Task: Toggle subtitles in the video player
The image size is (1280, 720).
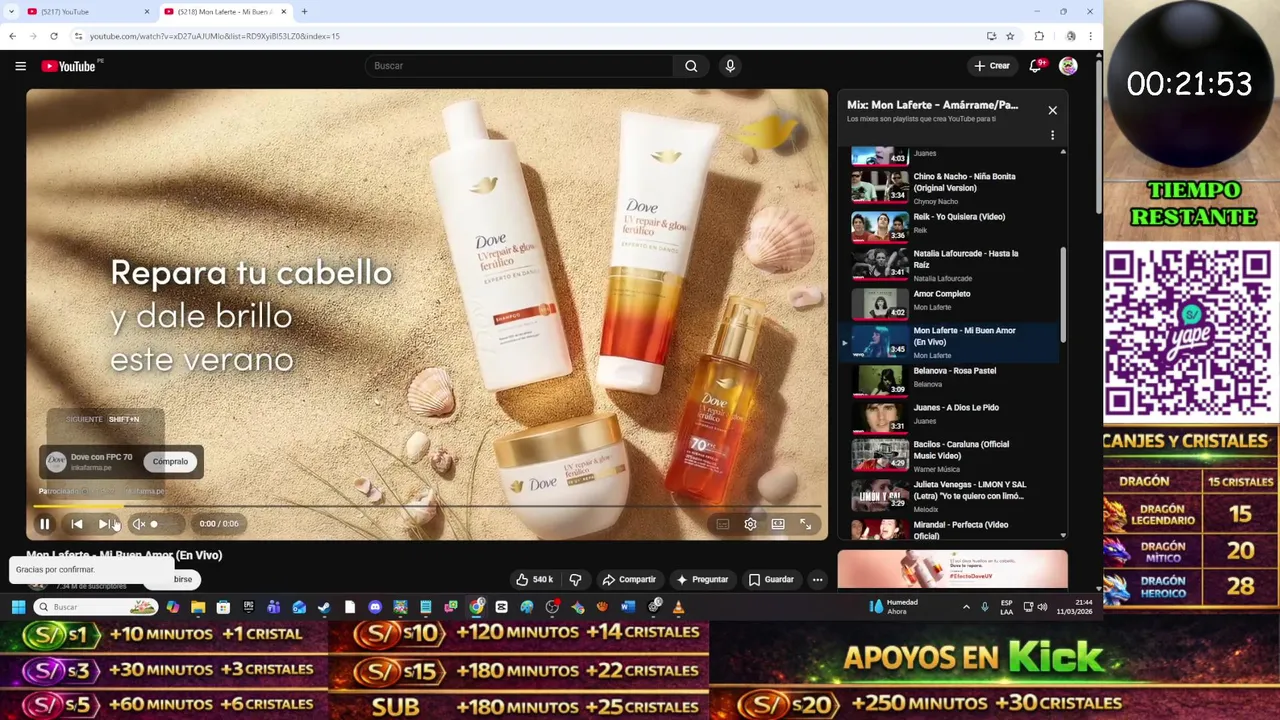Action: pyautogui.click(x=723, y=524)
